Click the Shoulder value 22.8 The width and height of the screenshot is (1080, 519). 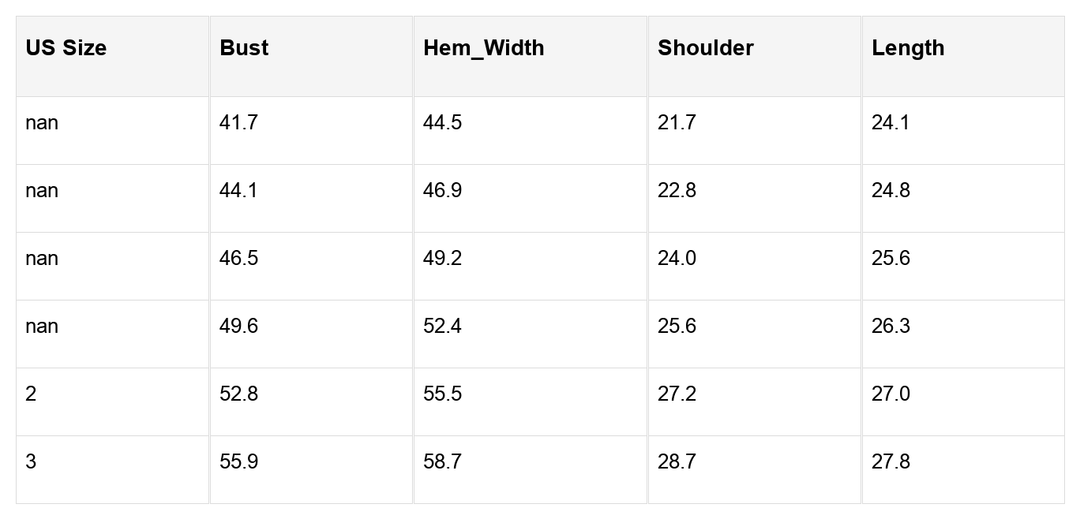tap(677, 190)
